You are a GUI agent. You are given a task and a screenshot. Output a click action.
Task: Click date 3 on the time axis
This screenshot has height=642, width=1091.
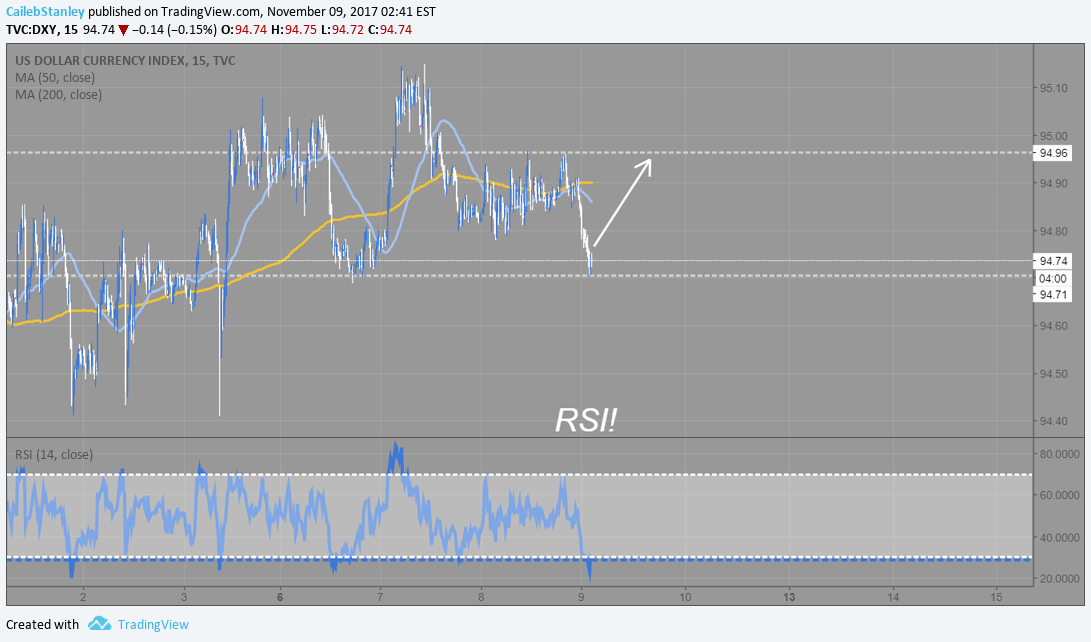(184, 597)
